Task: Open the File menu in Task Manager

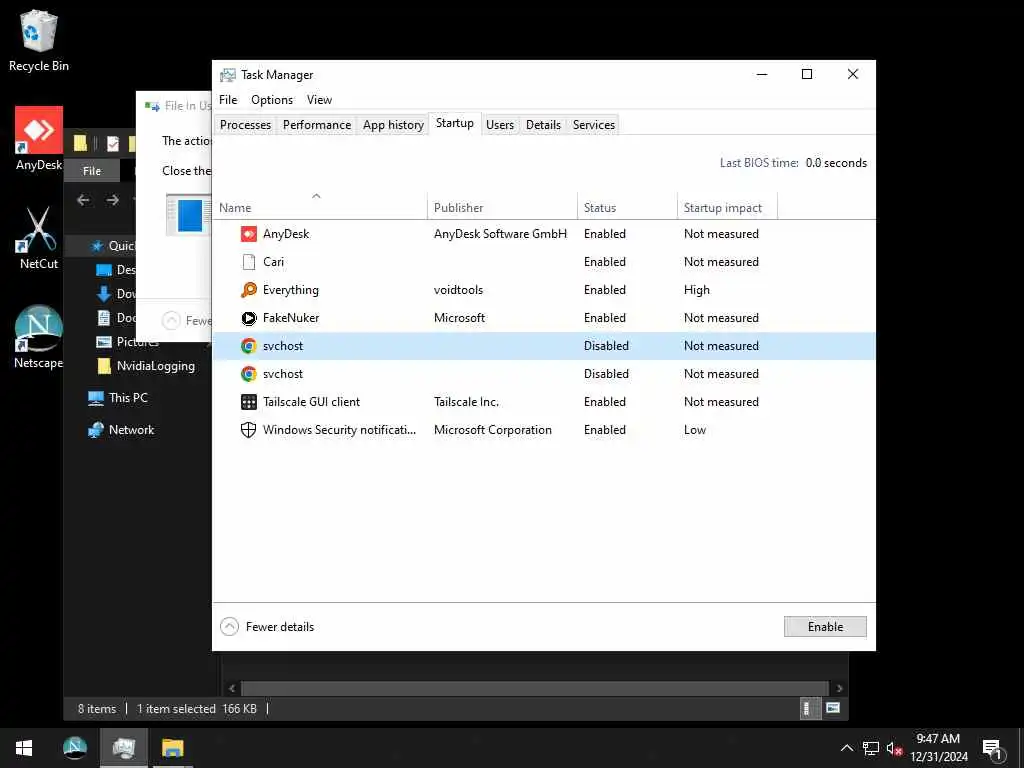Action: (228, 100)
